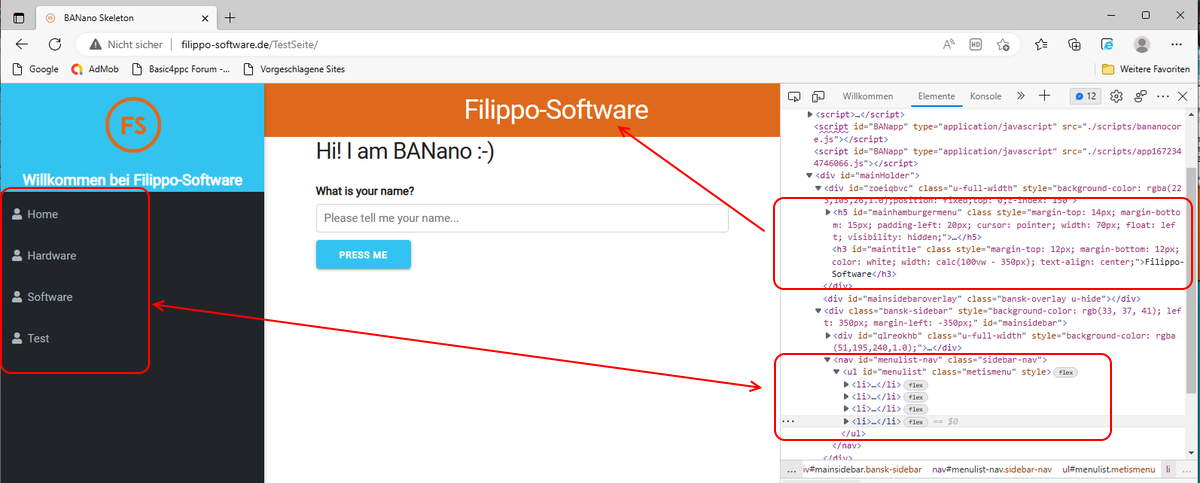
Task: Open a new browser tab with plus
Action: point(230,17)
